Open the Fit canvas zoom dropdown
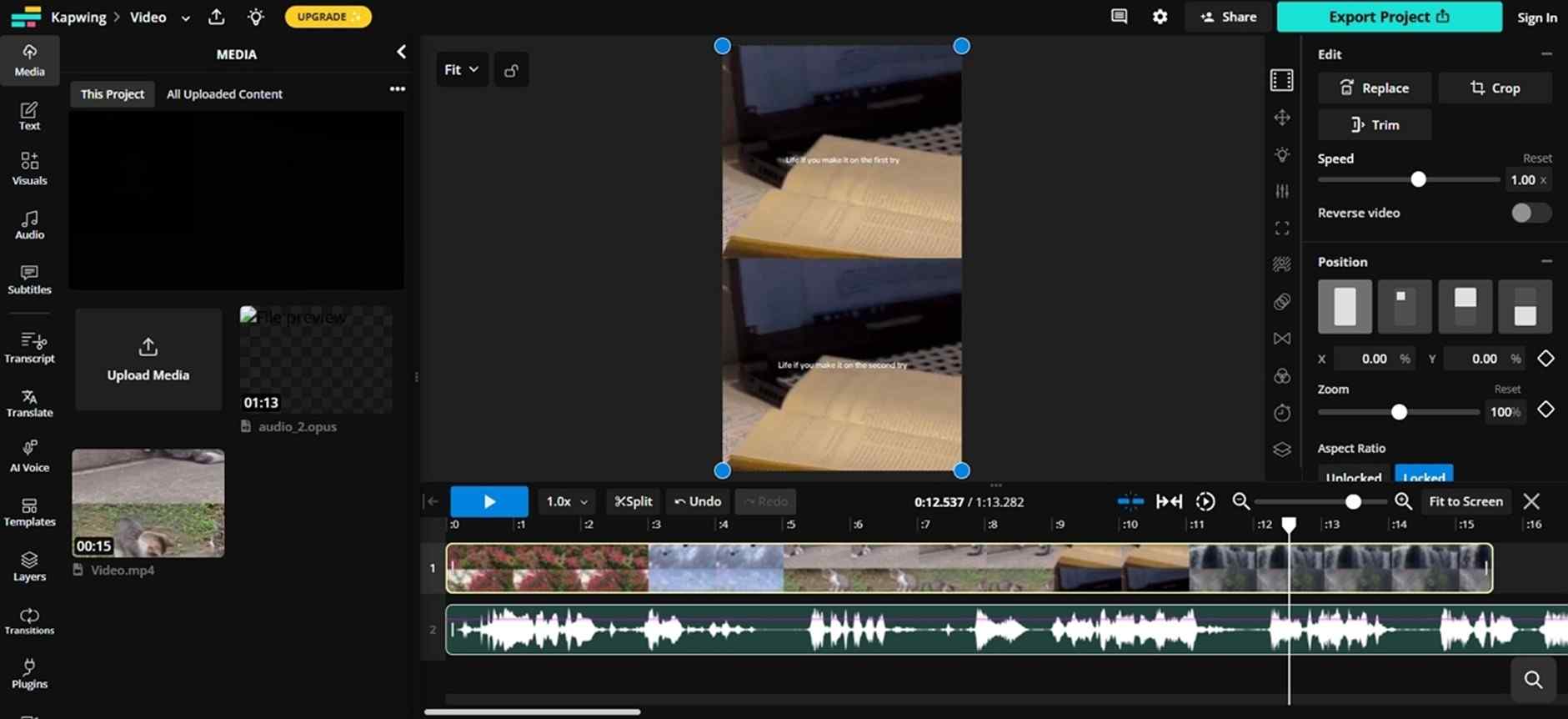This screenshot has height=719, width=1568. (x=462, y=70)
